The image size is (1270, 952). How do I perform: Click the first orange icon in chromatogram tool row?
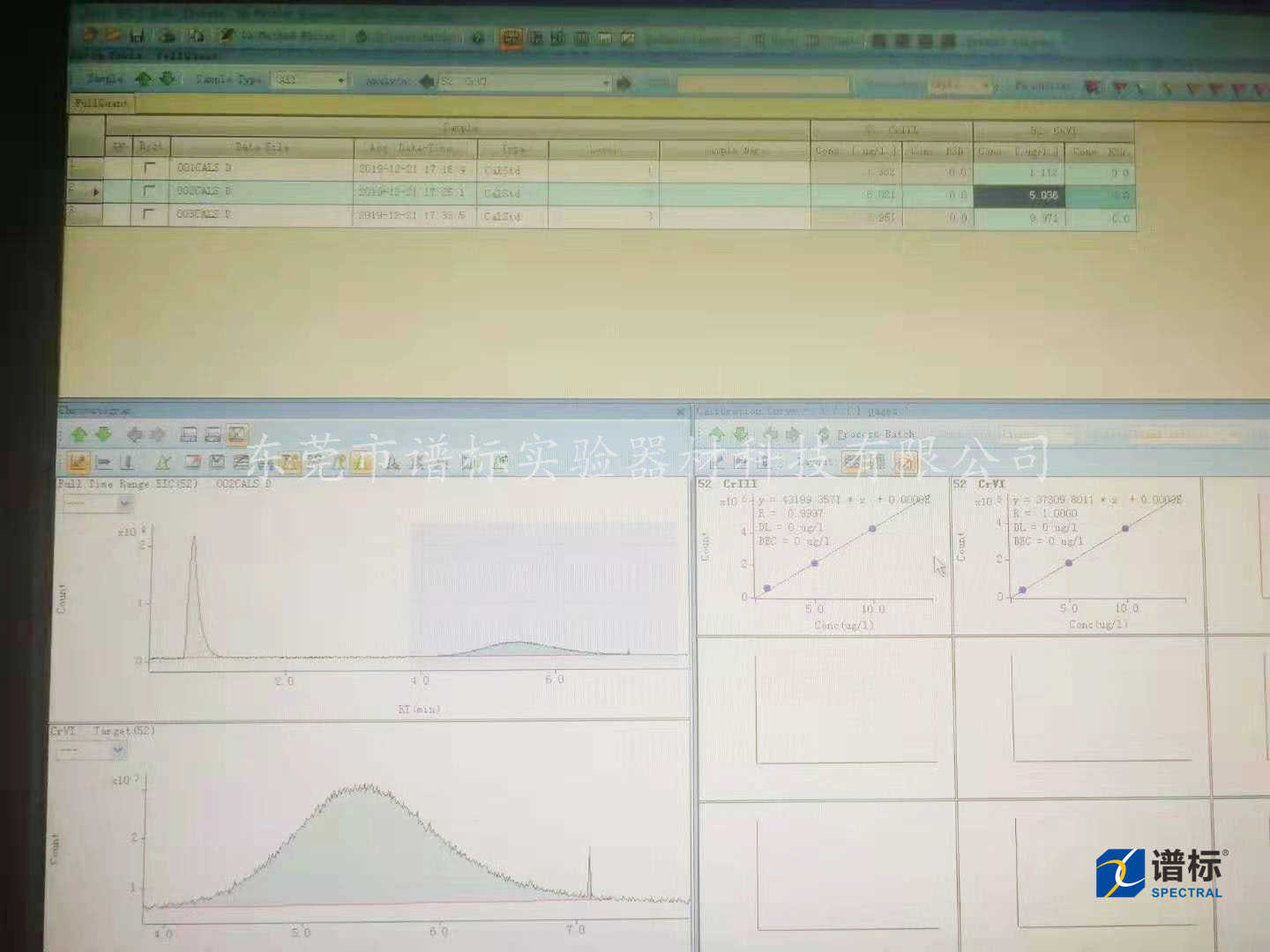click(78, 461)
